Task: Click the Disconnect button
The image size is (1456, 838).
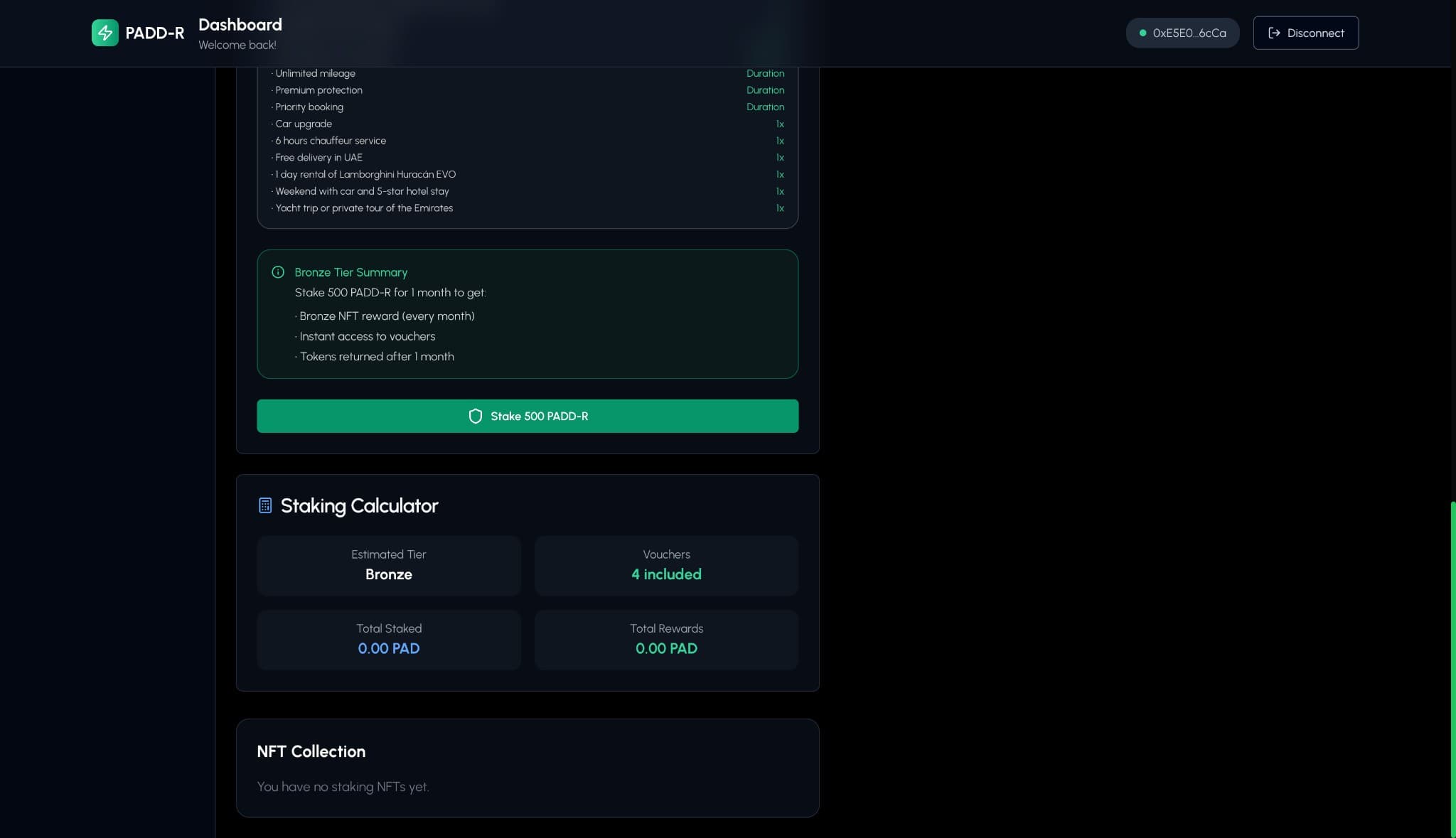Action: coord(1306,33)
